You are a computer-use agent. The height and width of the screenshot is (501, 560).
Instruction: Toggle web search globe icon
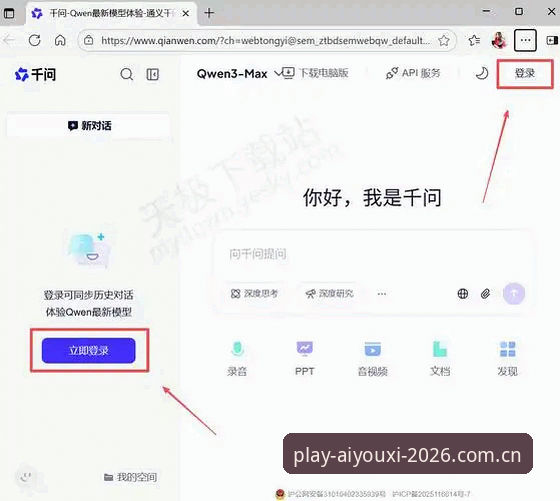pos(463,294)
